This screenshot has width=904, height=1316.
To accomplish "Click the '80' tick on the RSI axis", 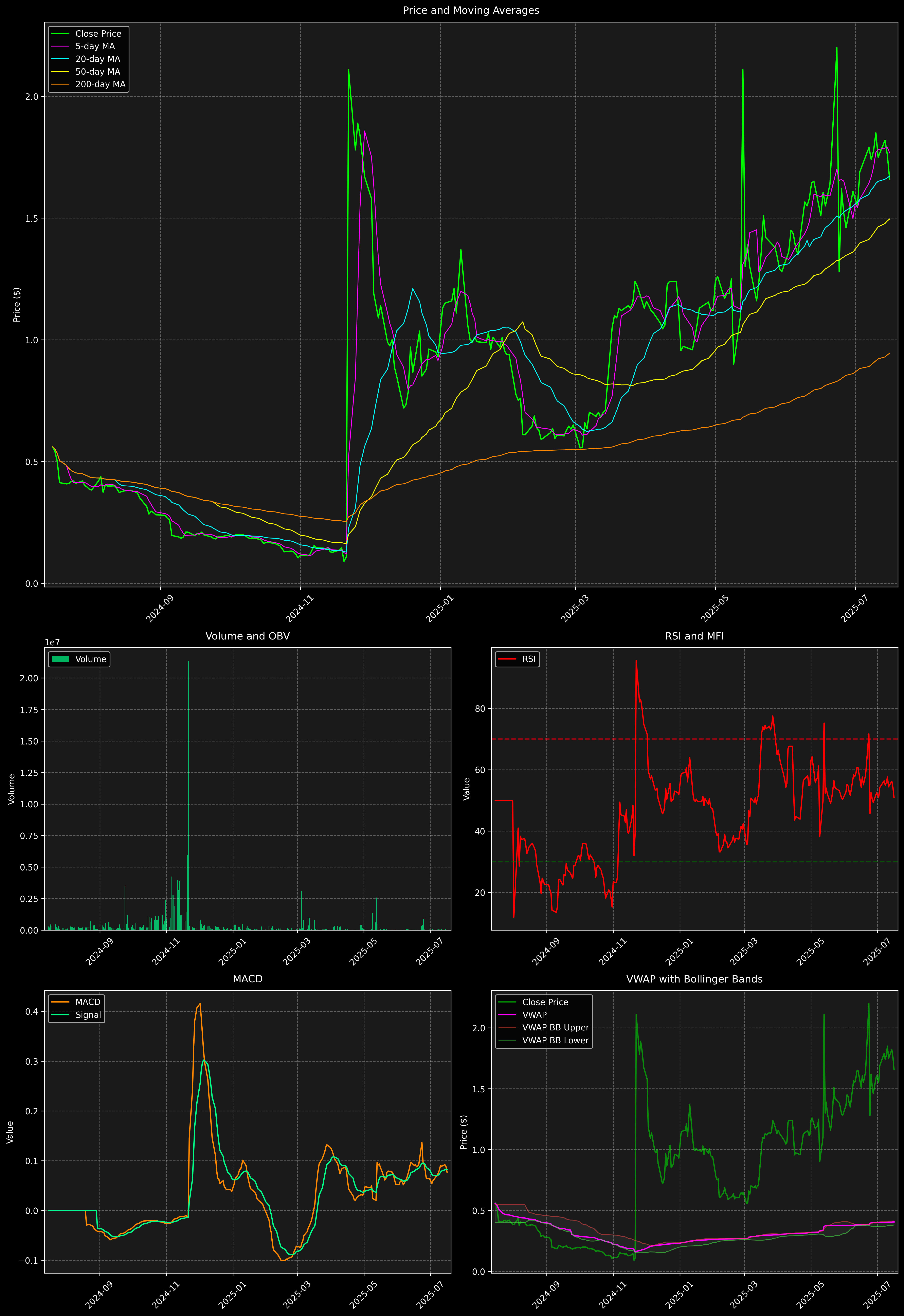I will point(480,709).
